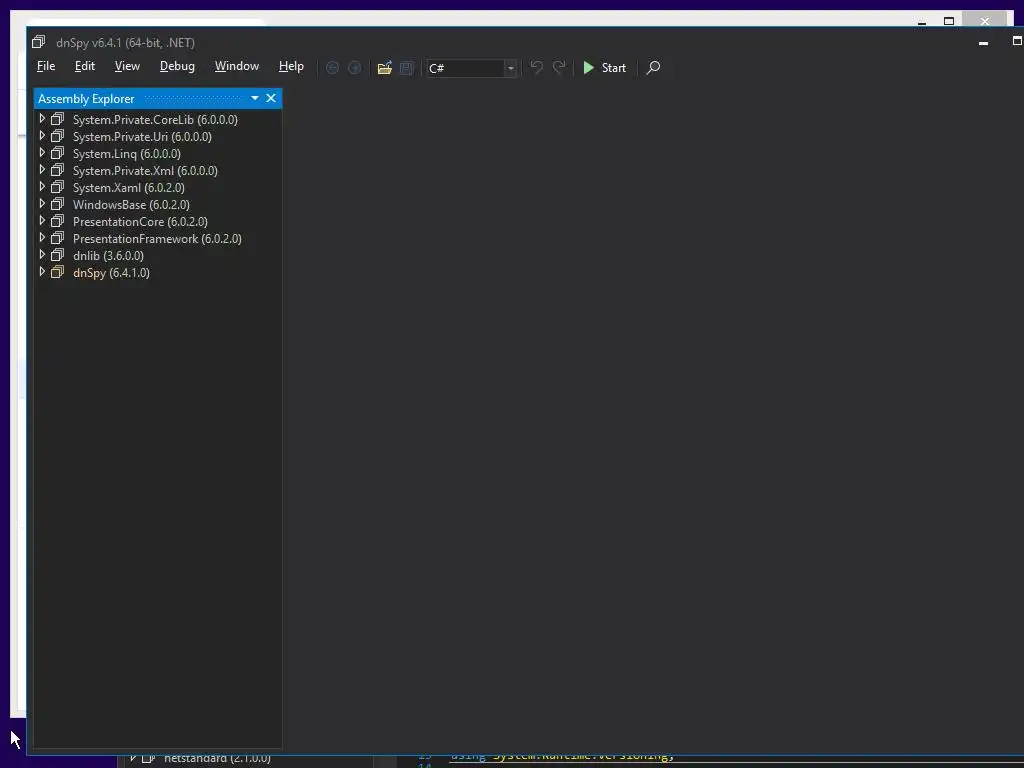
Task: Expand System.Linq assembly node
Action: tap(42, 153)
